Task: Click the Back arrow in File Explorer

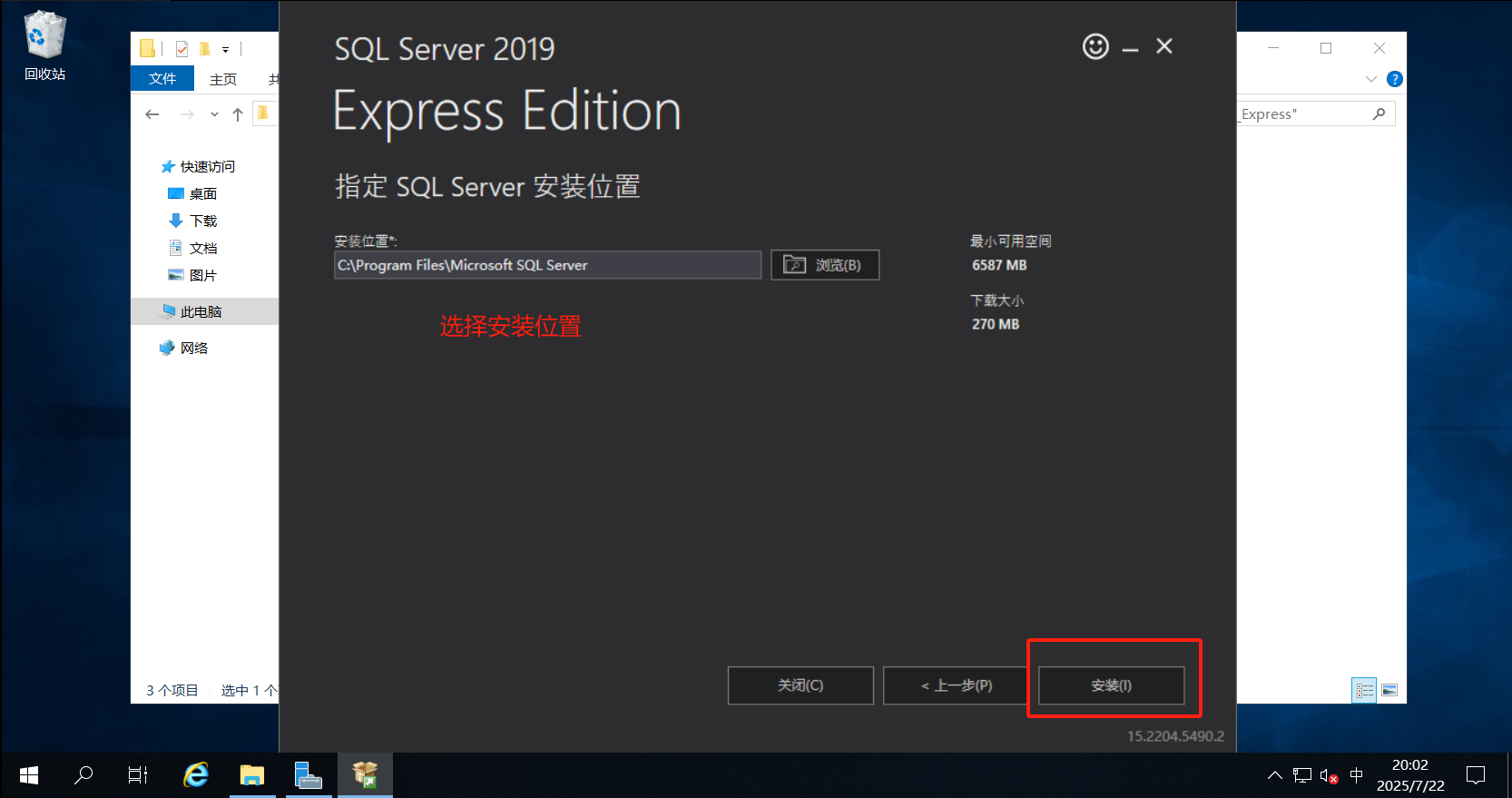Action: tap(152, 114)
